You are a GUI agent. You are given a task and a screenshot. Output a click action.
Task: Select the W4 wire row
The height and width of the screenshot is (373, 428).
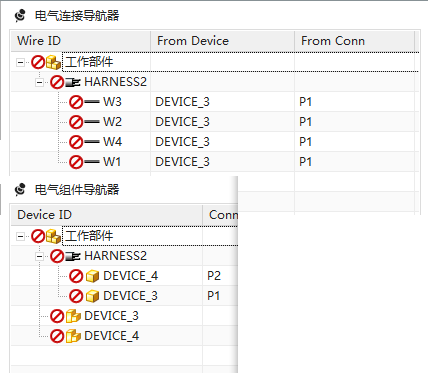coord(215,142)
